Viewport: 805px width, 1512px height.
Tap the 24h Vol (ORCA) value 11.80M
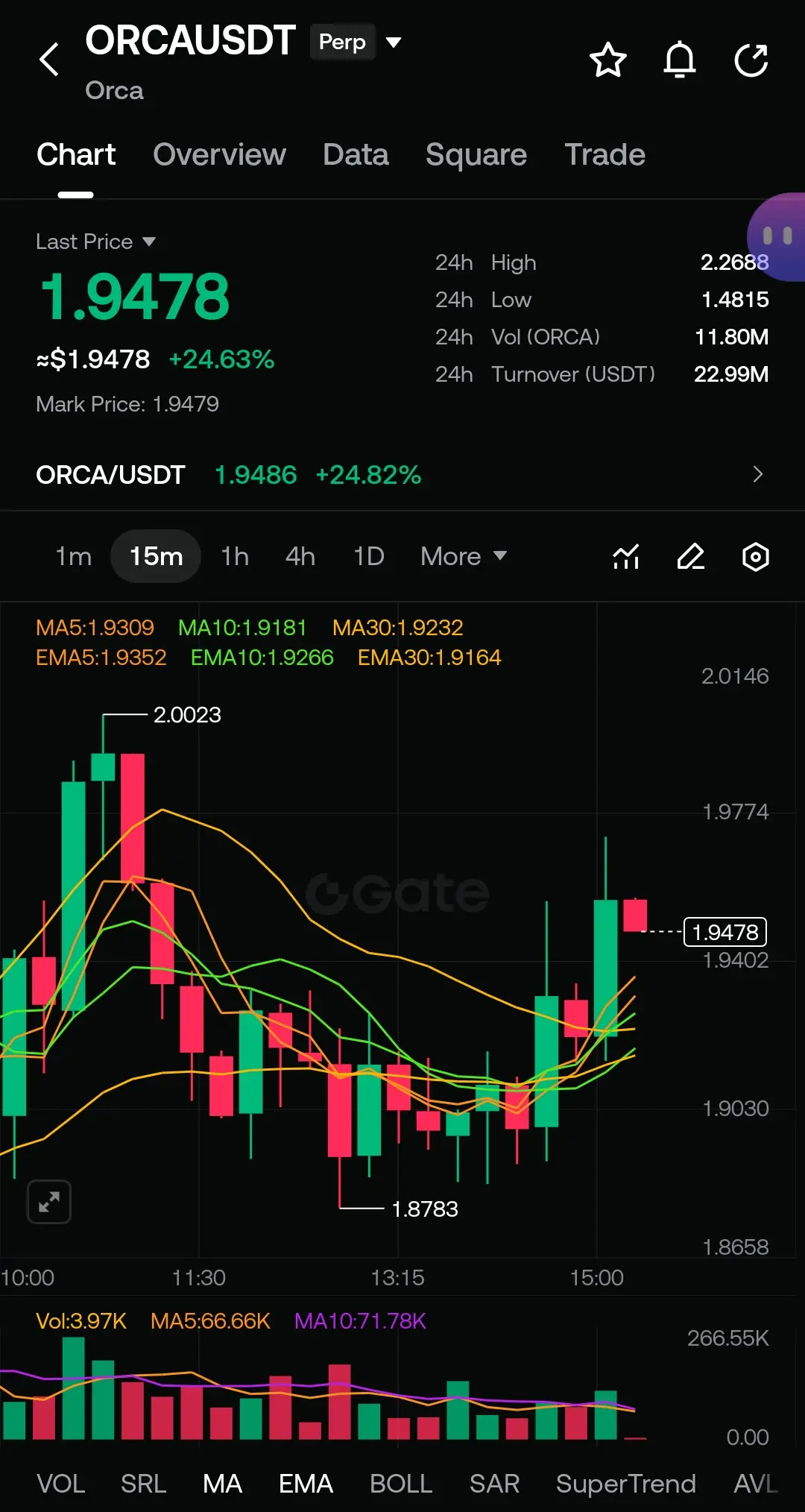coord(731,337)
